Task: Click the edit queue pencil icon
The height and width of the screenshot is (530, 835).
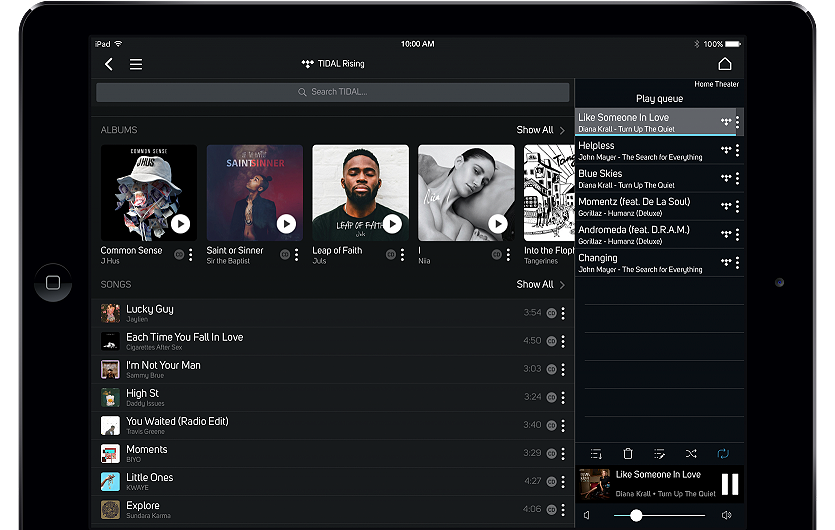Action: click(x=659, y=454)
